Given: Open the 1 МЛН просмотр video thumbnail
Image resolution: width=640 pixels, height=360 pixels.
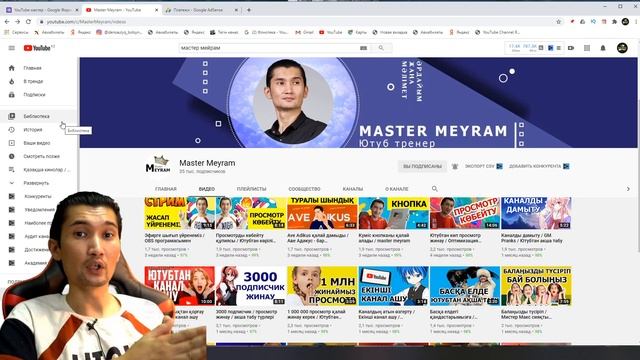Looking at the screenshot, I should pos(322,286).
